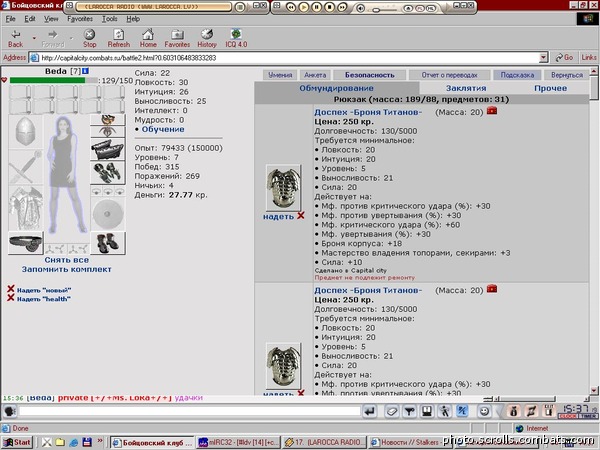Click the smiley face chat icon
The height and width of the screenshot is (450, 600).
click(x=484, y=411)
